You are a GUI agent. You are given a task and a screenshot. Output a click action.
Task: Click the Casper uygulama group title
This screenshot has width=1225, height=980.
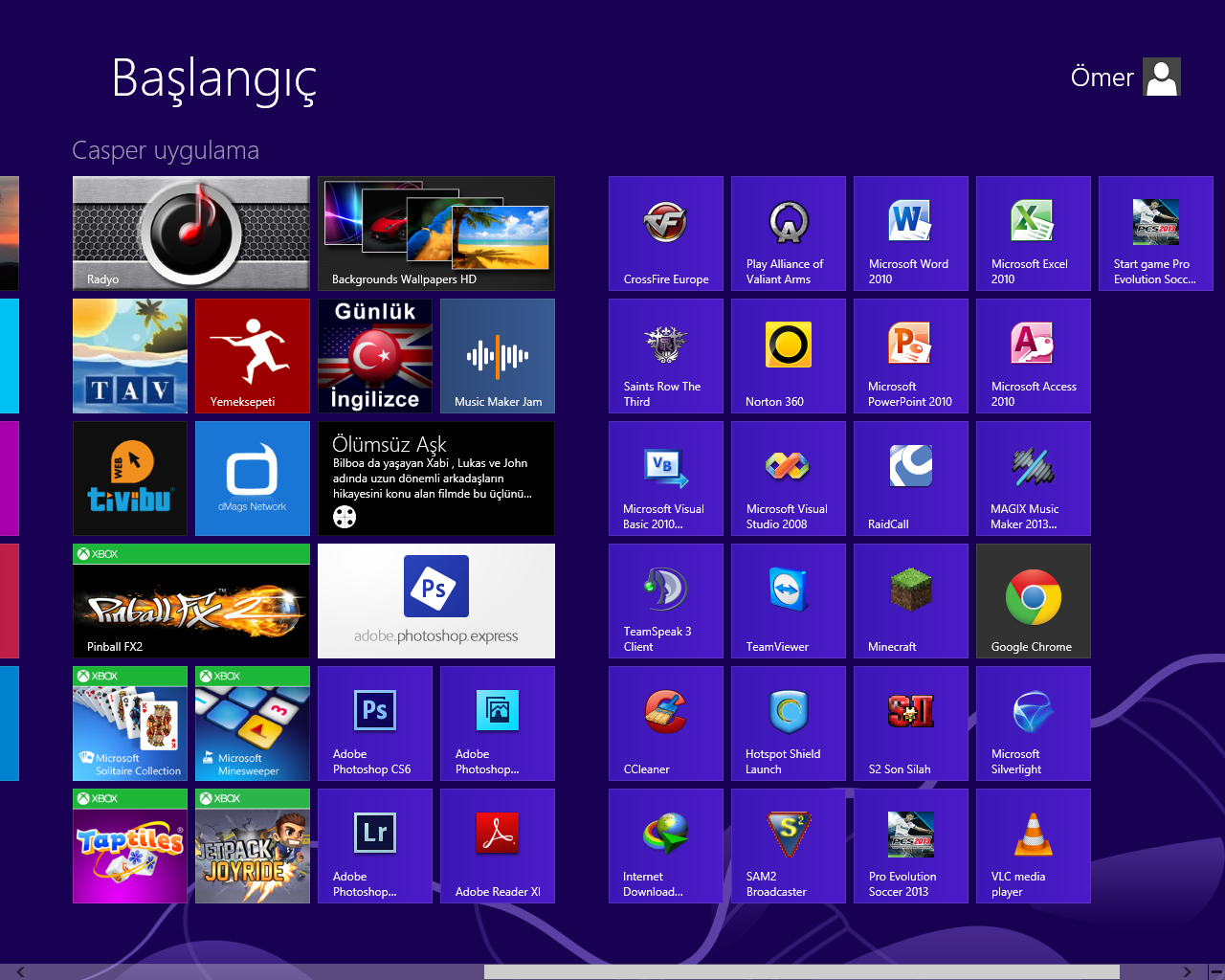[166, 150]
